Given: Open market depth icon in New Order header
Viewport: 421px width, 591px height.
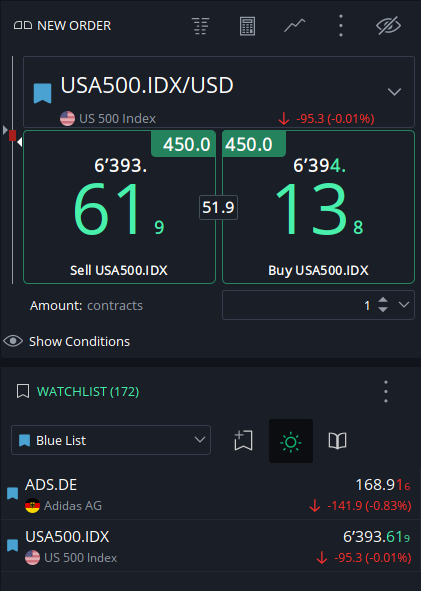Looking at the screenshot, I should click(201, 26).
